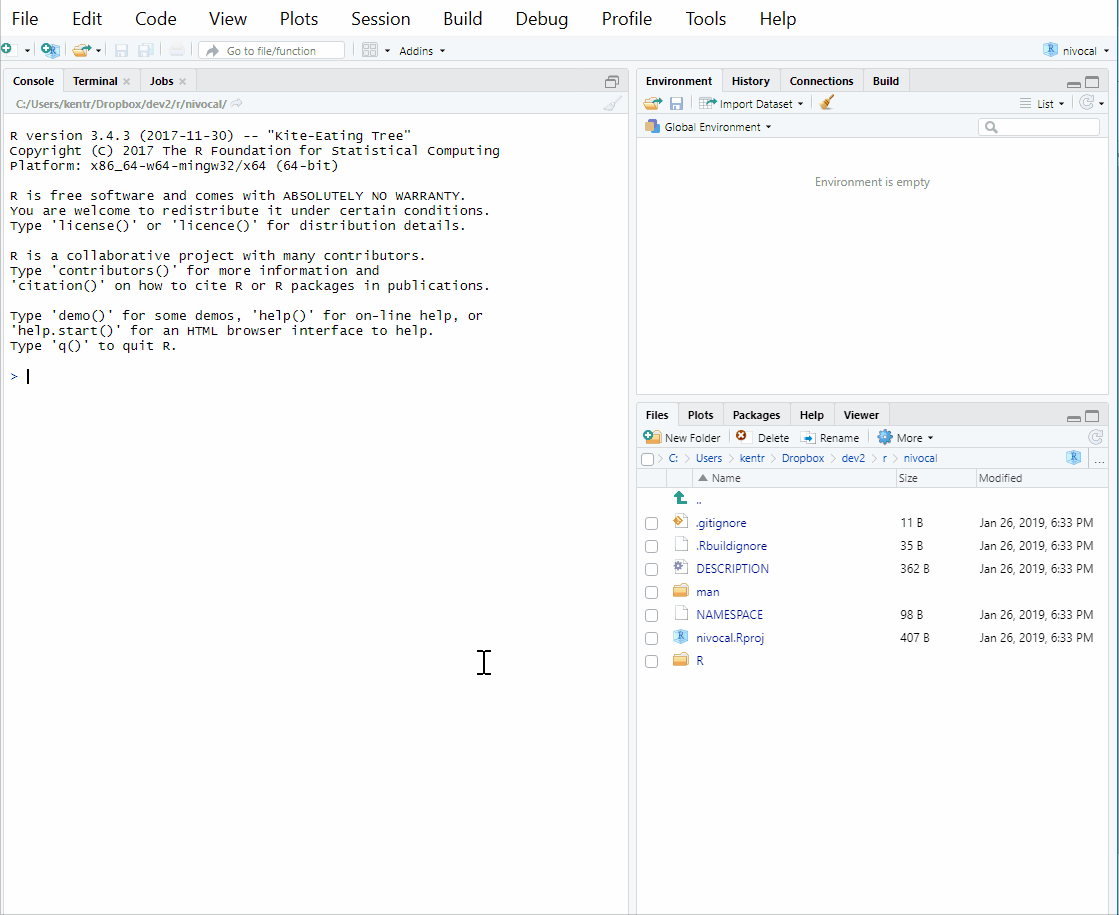The height and width of the screenshot is (915, 1119).
Task: Tick the .gitignore file checkbox
Action: pos(651,523)
